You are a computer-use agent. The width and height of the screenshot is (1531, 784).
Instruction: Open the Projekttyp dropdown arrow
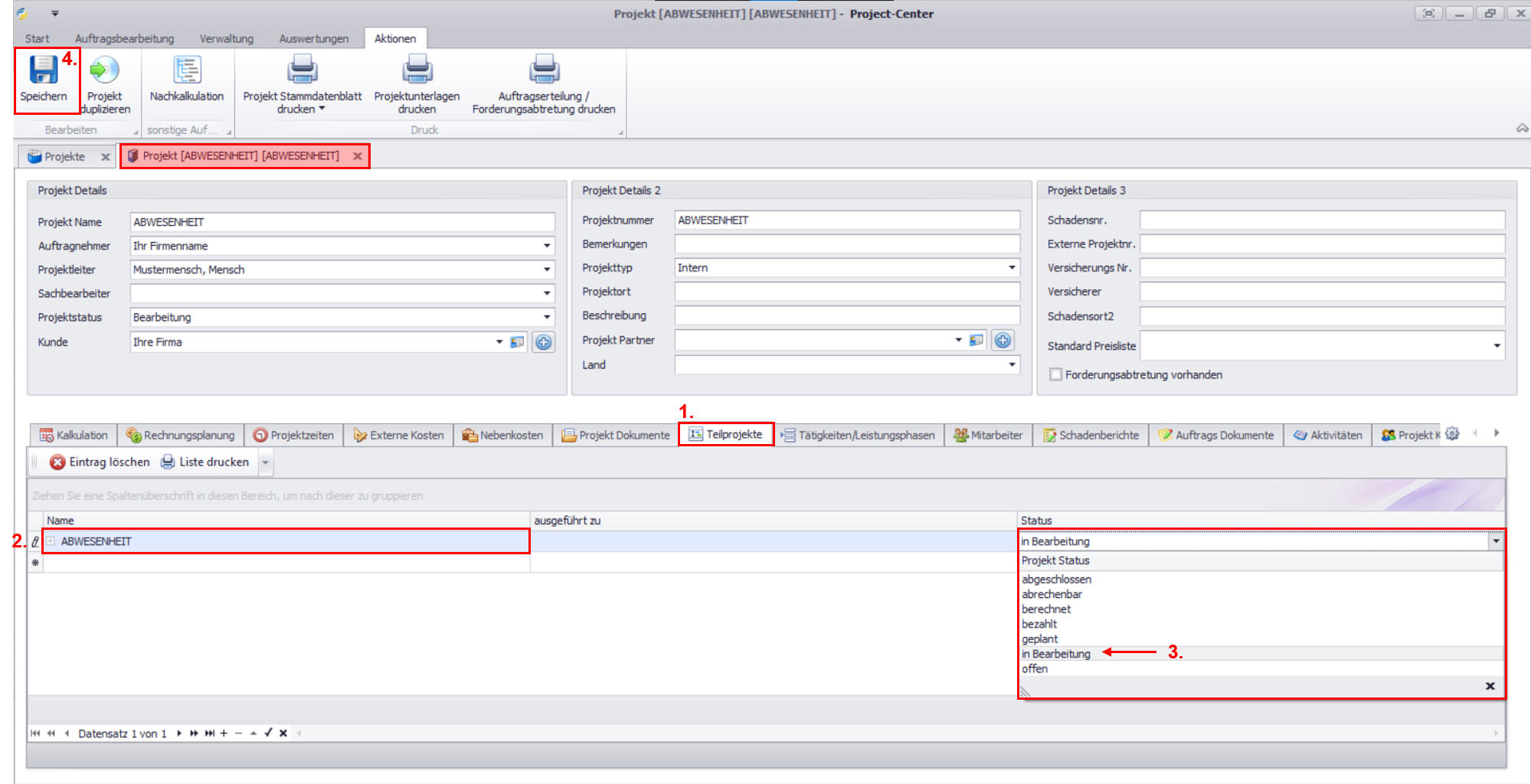pyautogui.click(x=1012, y=268)
